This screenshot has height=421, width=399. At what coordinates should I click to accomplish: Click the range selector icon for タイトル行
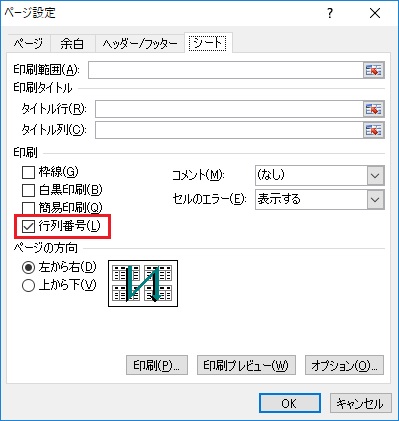[x=374, y=109]
